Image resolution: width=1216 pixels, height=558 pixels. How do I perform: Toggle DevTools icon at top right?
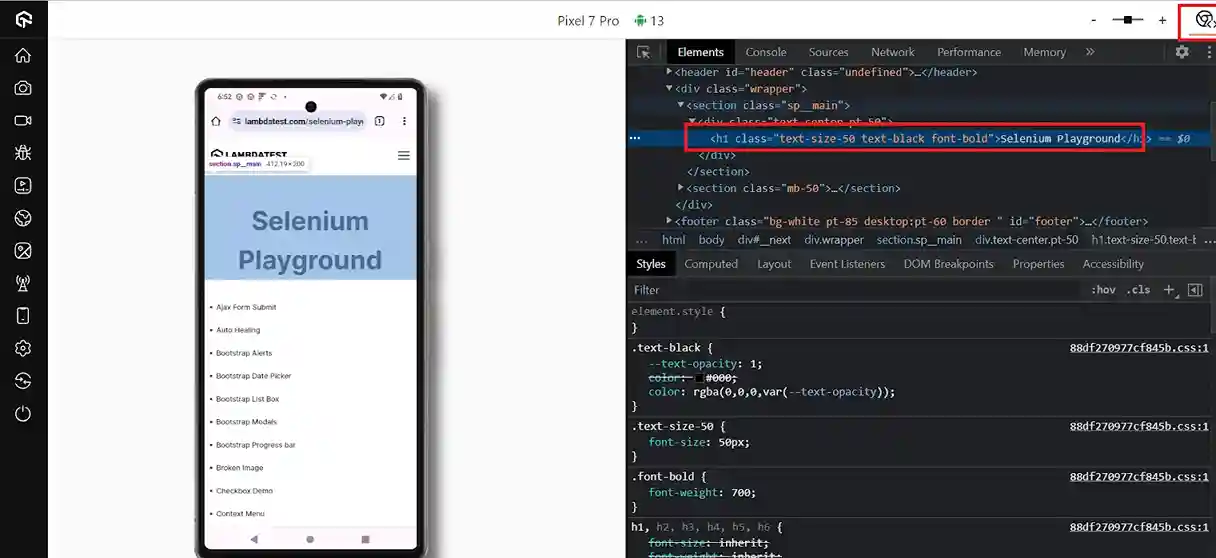1204,19
